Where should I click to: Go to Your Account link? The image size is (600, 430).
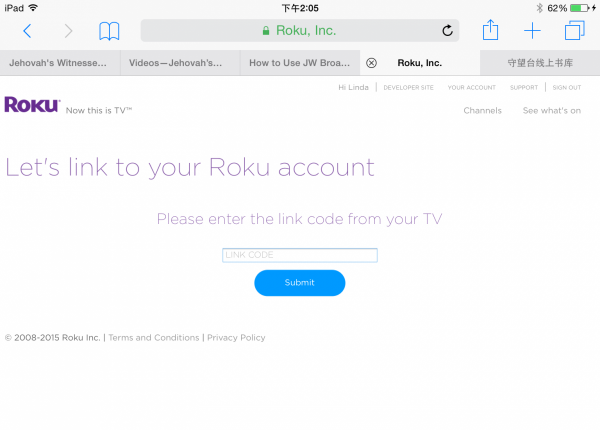[x=471, y=88]
